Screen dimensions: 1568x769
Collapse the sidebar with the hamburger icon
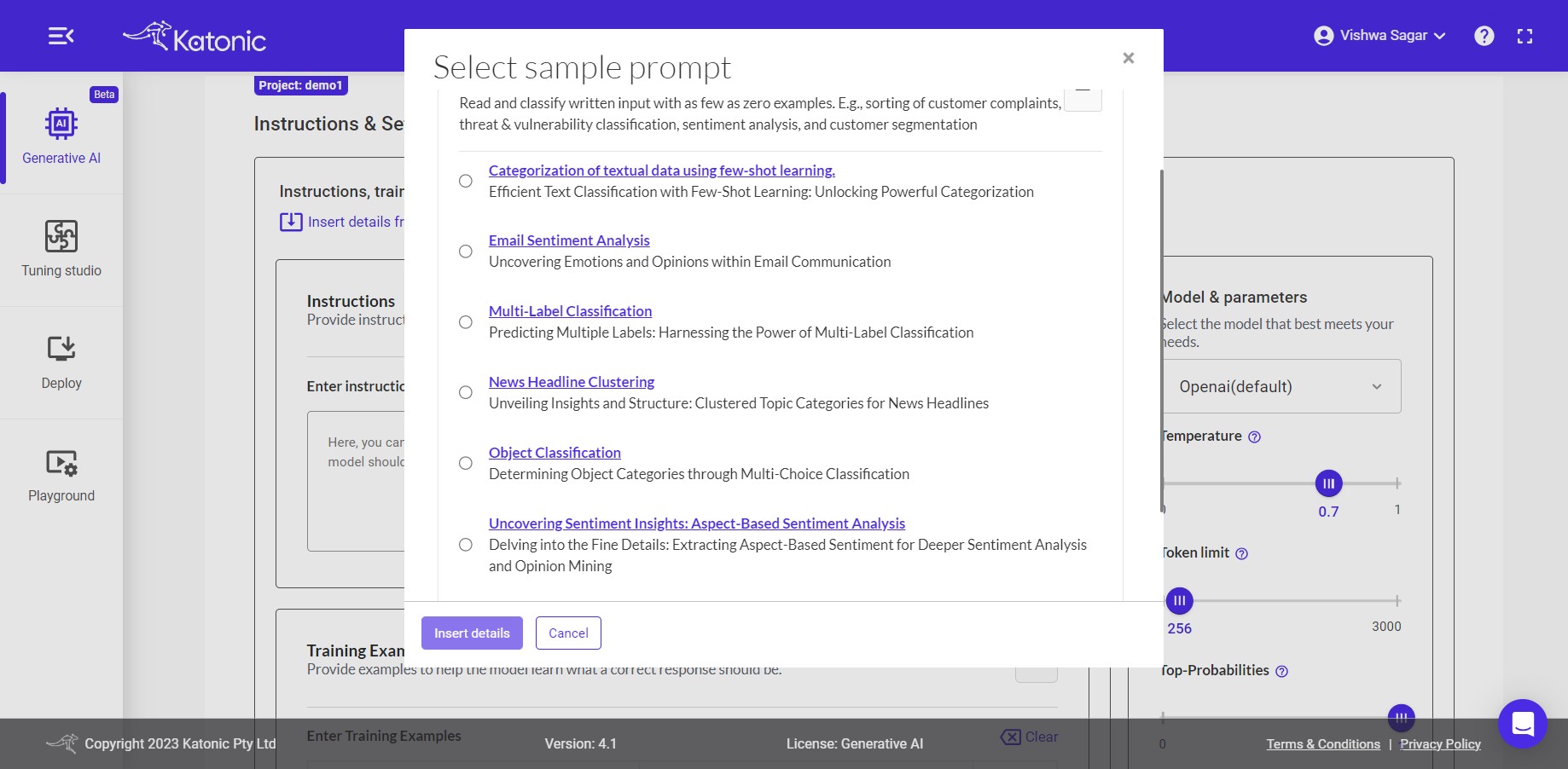(x=61, y=36)
